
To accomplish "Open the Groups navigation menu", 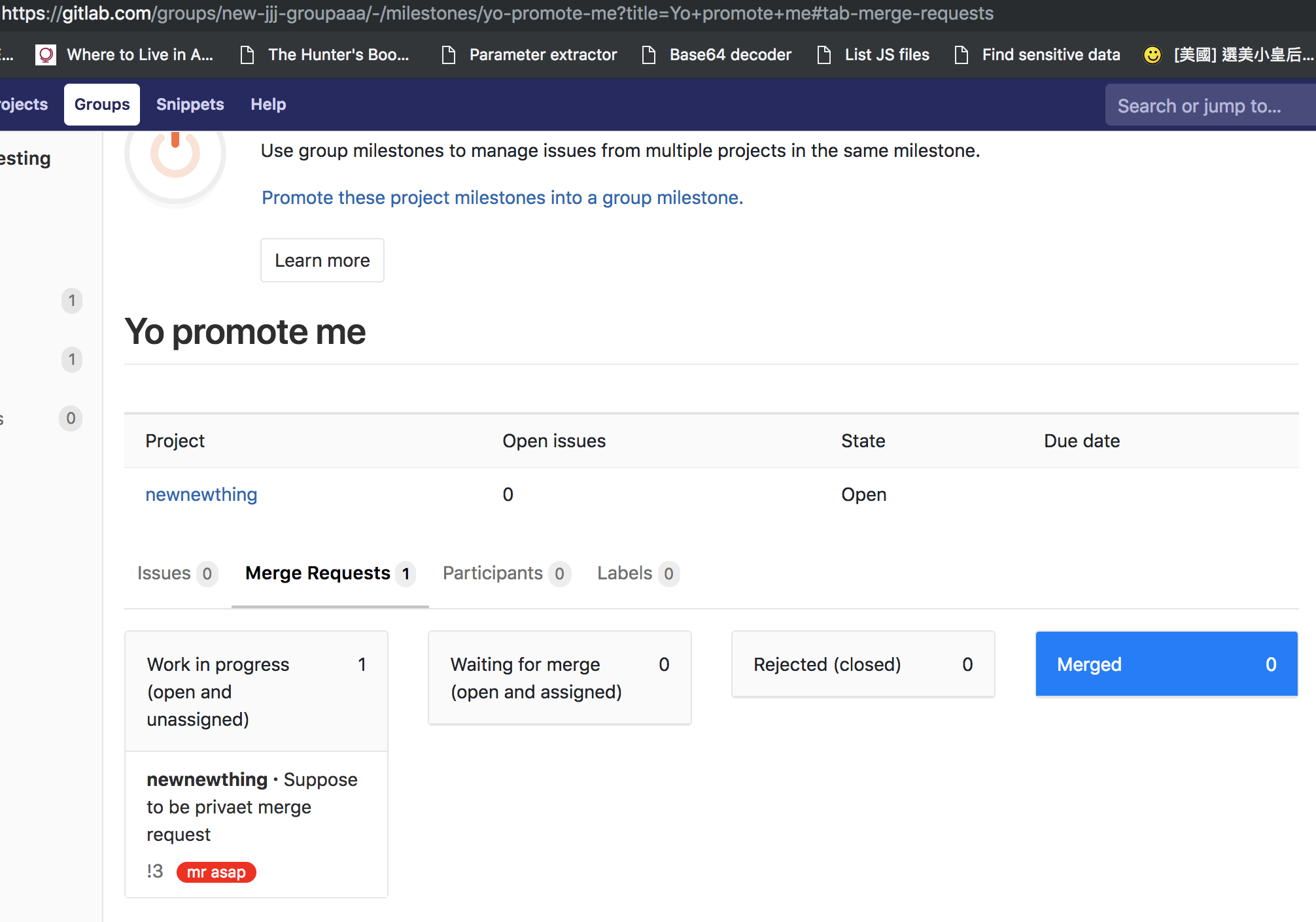I will 102,105.
